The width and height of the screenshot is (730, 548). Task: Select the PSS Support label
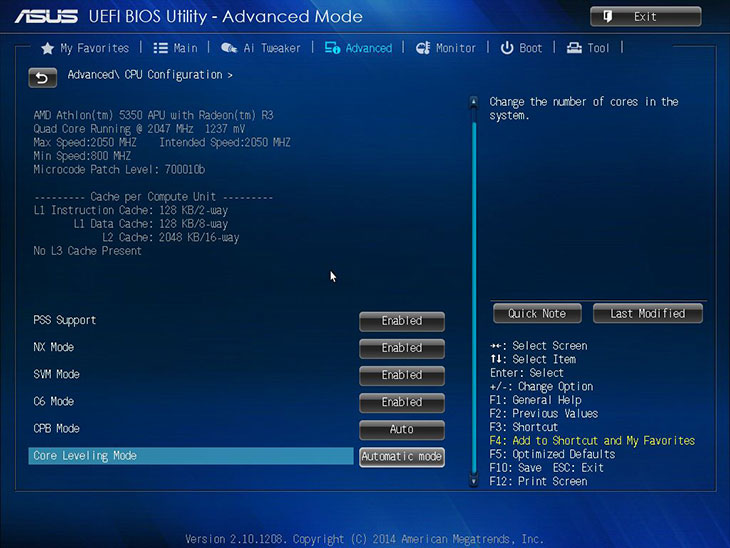click(x=65, y=320)
